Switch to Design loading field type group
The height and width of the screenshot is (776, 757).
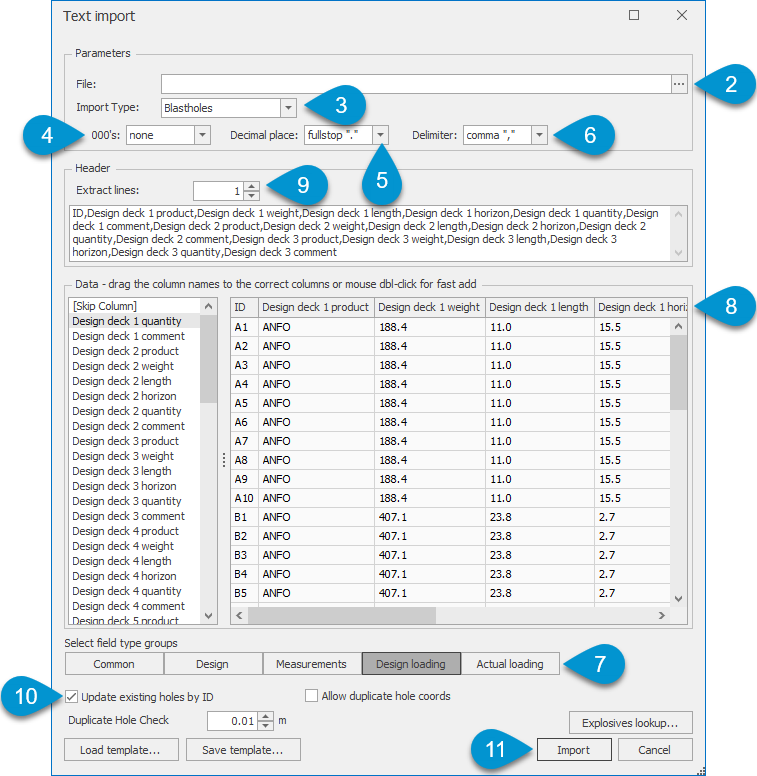(x=411, y=664)
